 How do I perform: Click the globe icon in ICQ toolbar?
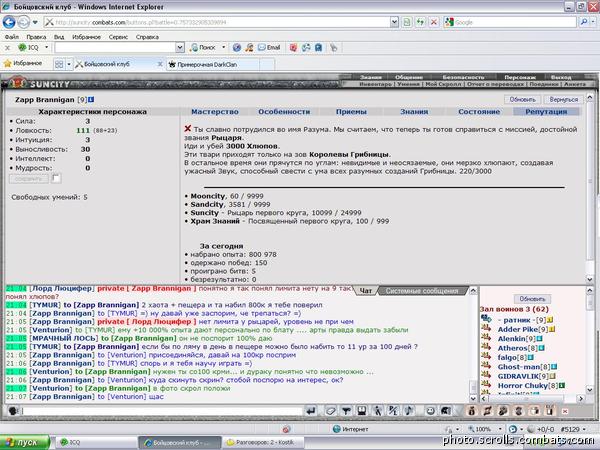(x=237, y=47)
